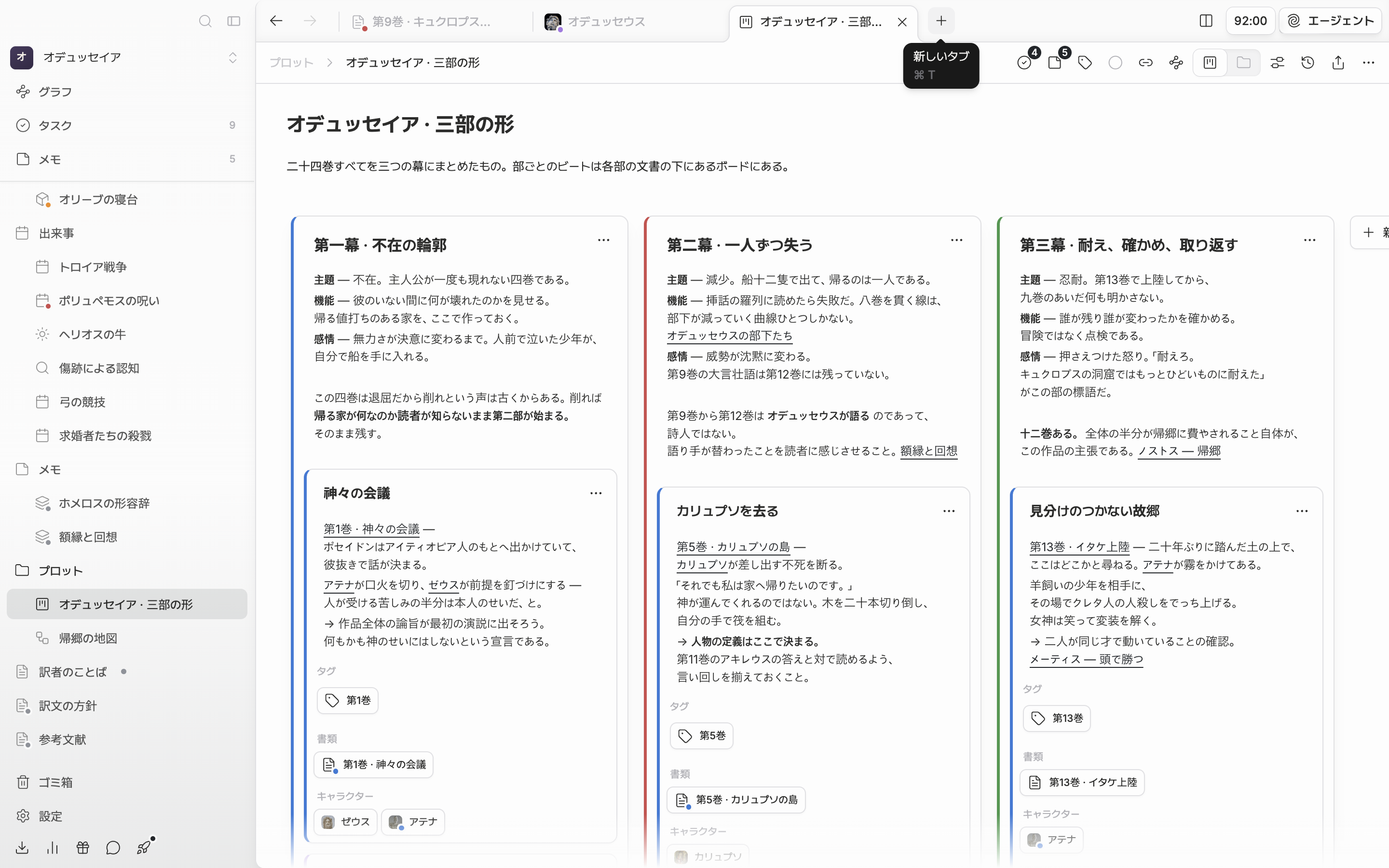Open notes icon with badge 5

point(1055,62)
